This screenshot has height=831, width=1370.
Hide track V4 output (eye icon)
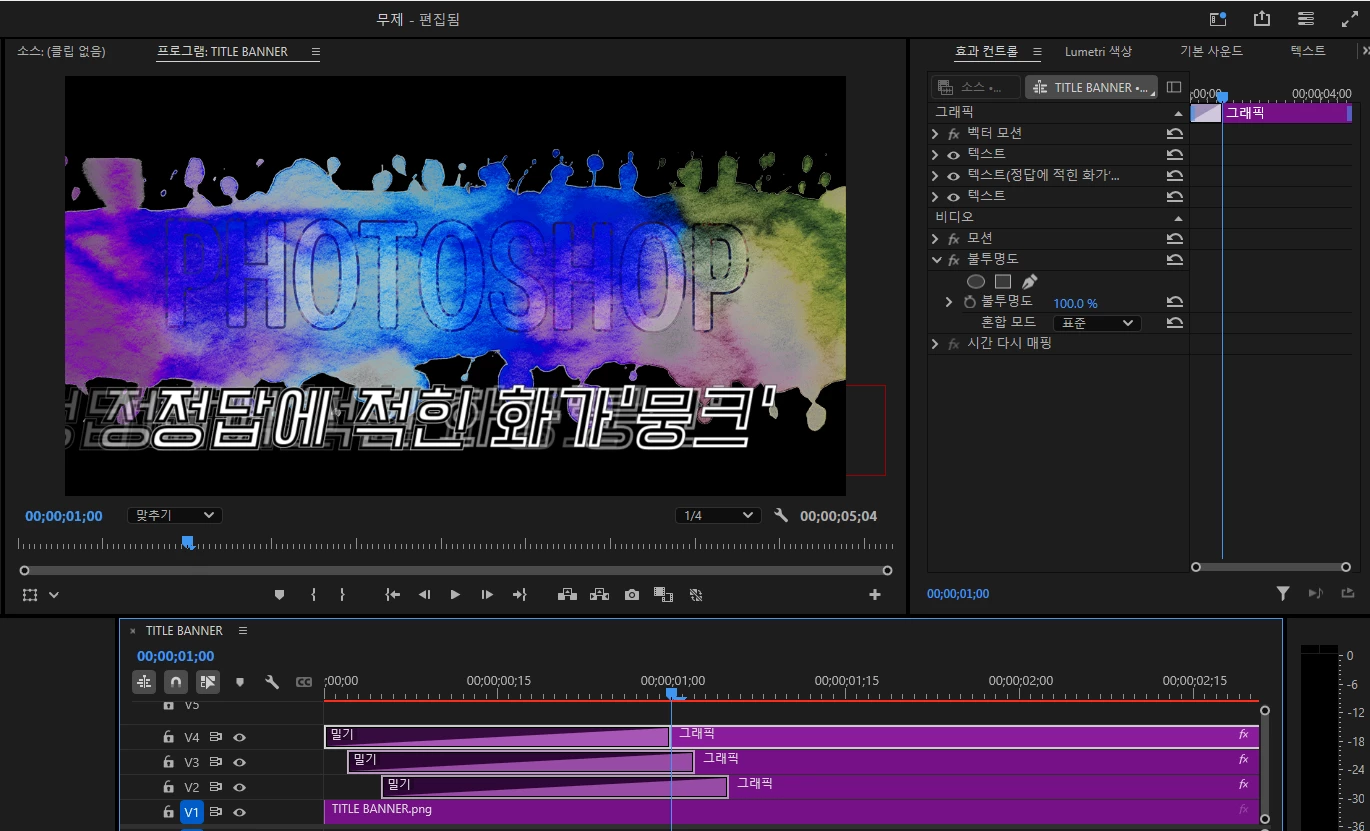pyautogui.click(x=240, y=737)
